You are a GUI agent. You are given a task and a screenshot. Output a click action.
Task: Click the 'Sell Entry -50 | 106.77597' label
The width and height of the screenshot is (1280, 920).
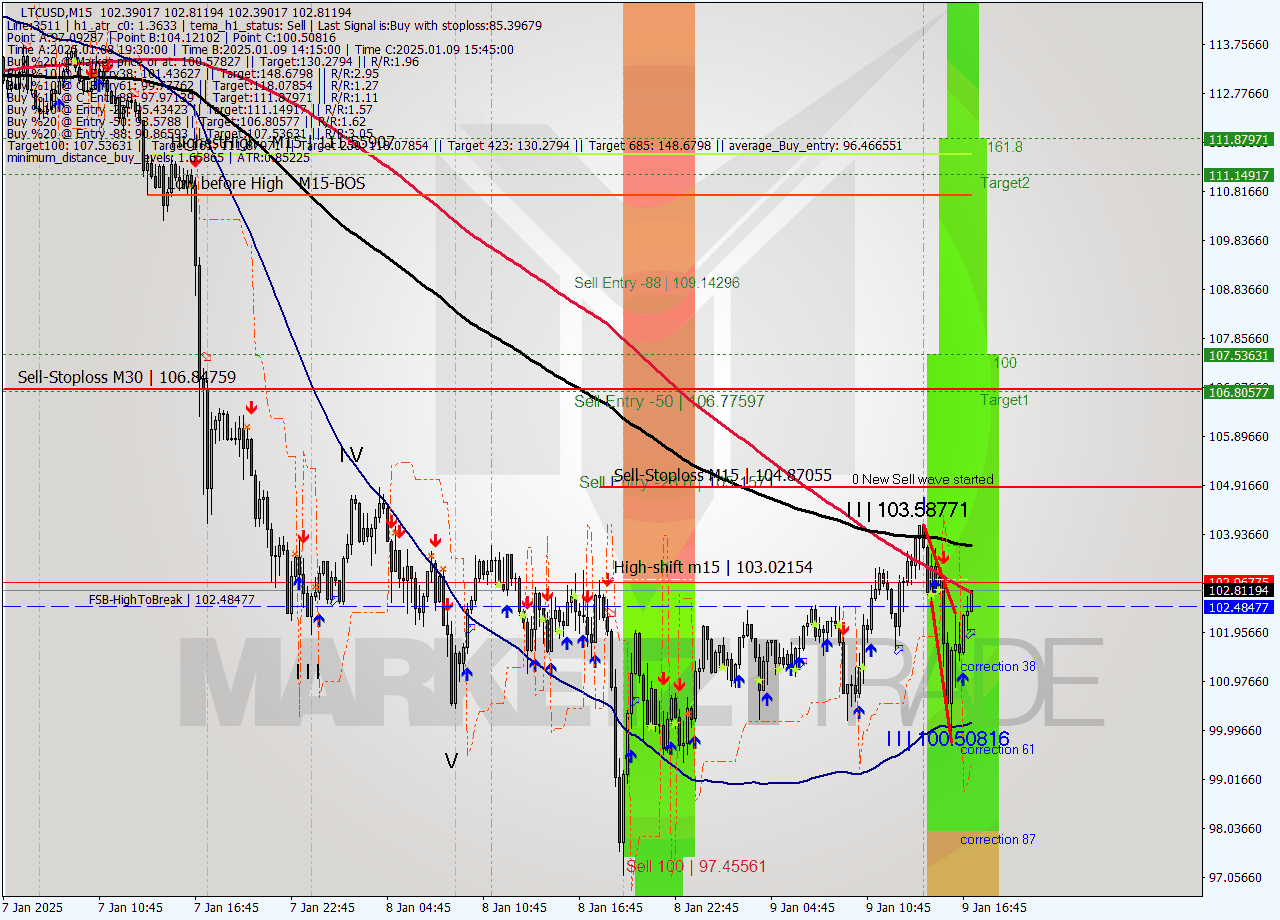(x=669, y=401)
